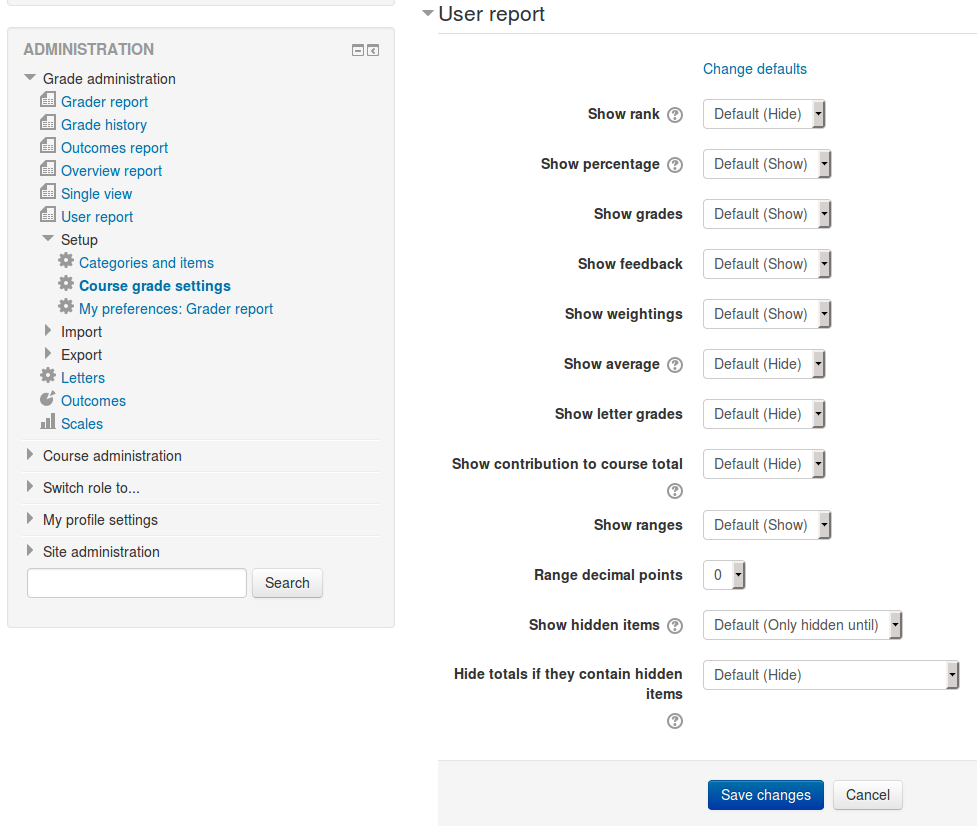Viewport: 977px width, 826px height.
Task: Click the administration search text field
Action: [x=137, y=583]
